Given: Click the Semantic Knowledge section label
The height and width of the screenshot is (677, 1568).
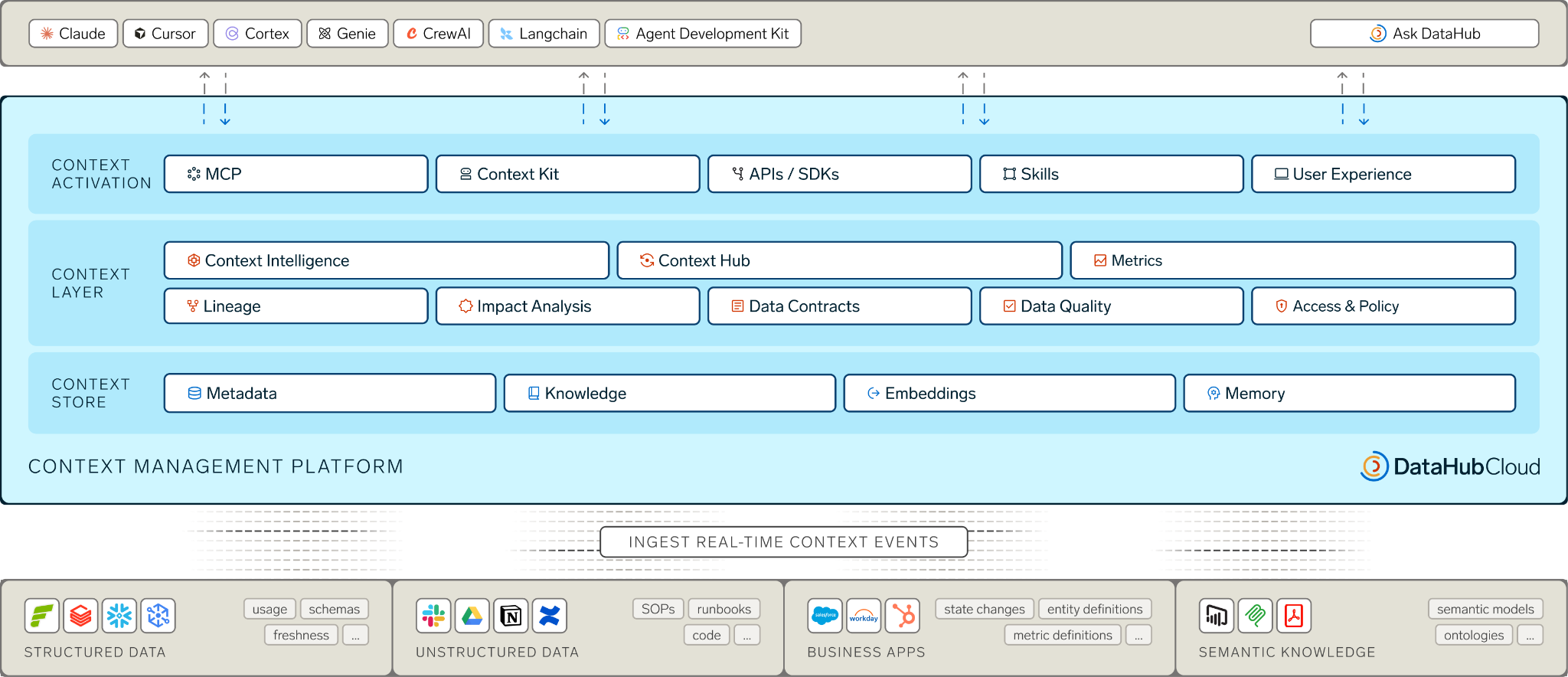Looking at the screenshot, I should click(1287, 652).
